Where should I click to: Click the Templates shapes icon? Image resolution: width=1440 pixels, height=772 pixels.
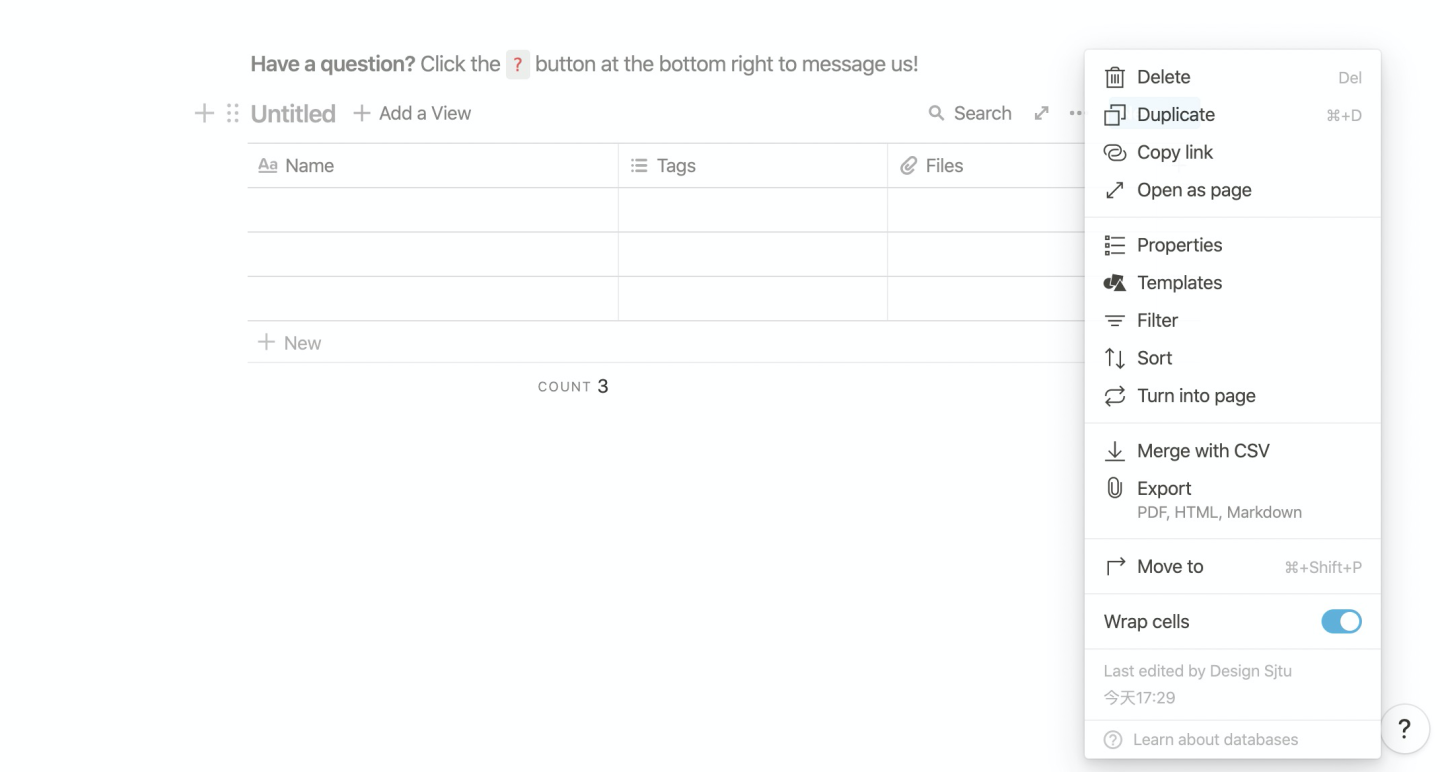pos(1114,283)
